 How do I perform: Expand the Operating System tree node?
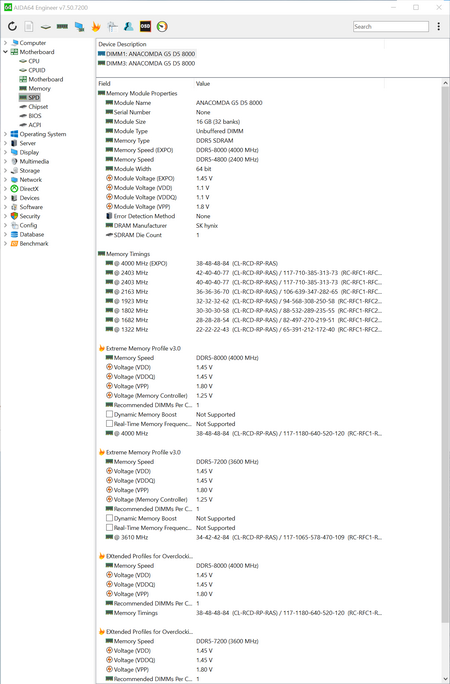point(5,134)
